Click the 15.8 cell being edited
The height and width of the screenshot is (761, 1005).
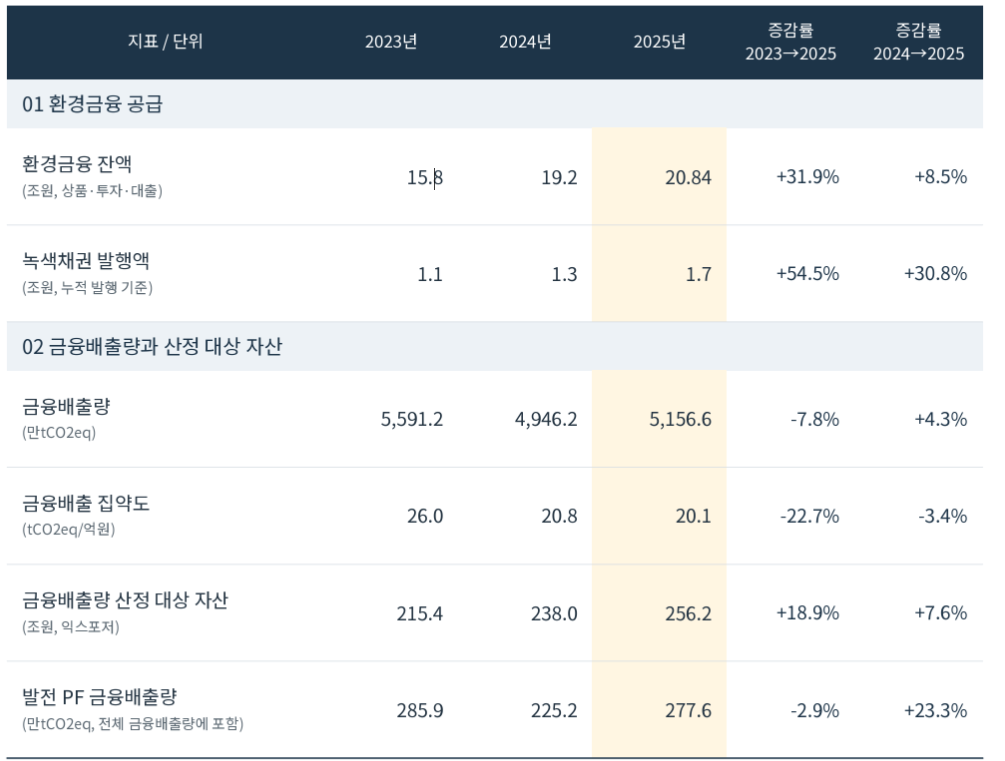click(x=425, y=177)
